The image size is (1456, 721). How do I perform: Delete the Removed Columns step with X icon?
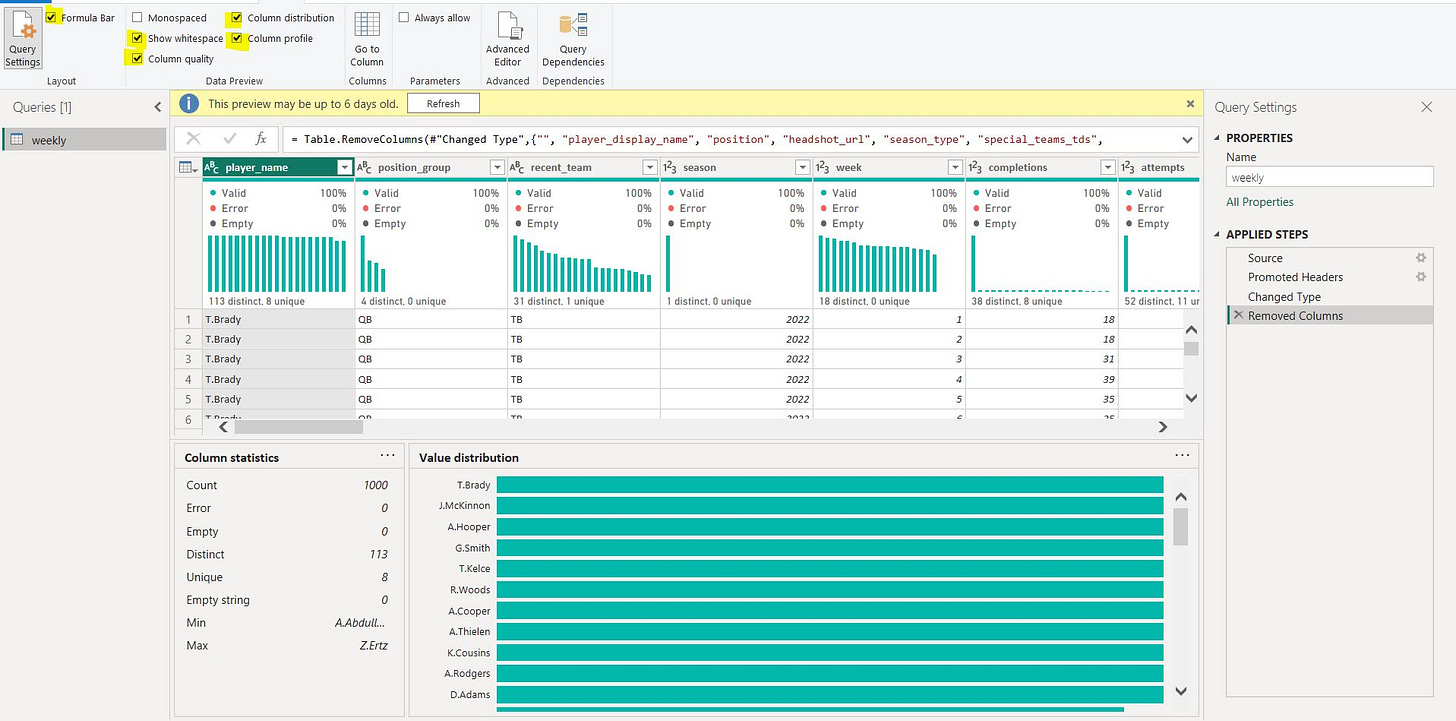tap(1238, 316)
